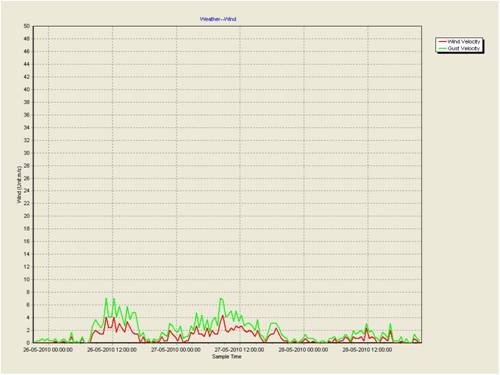Click the 10 value on Y axis
The image size is (500, 375).
(x=27, y=279)
